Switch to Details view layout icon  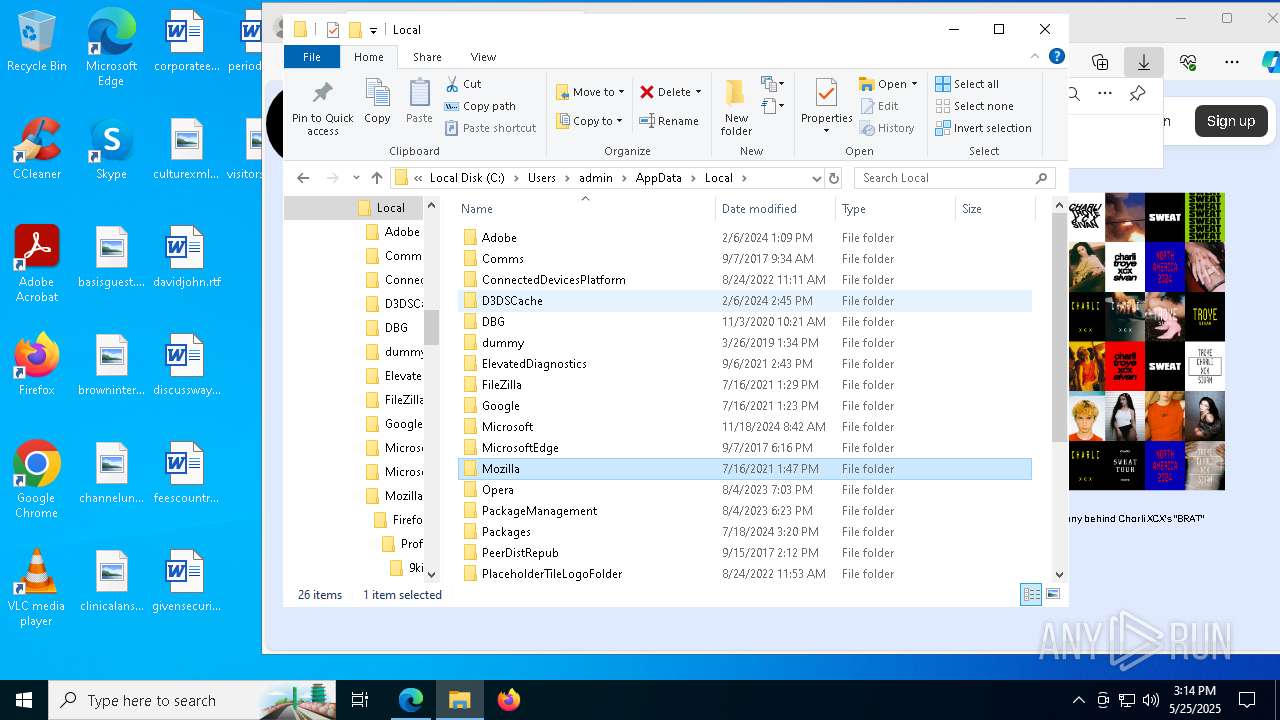coord(1031,594)
